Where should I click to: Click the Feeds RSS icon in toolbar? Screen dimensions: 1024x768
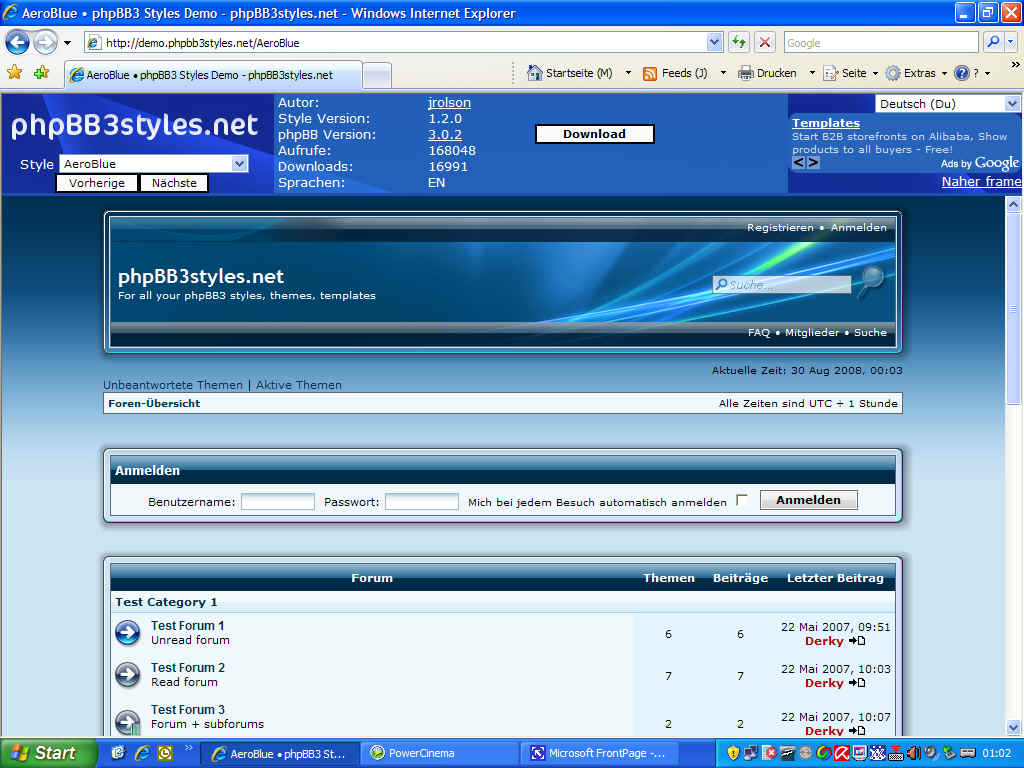coord(650,73)
